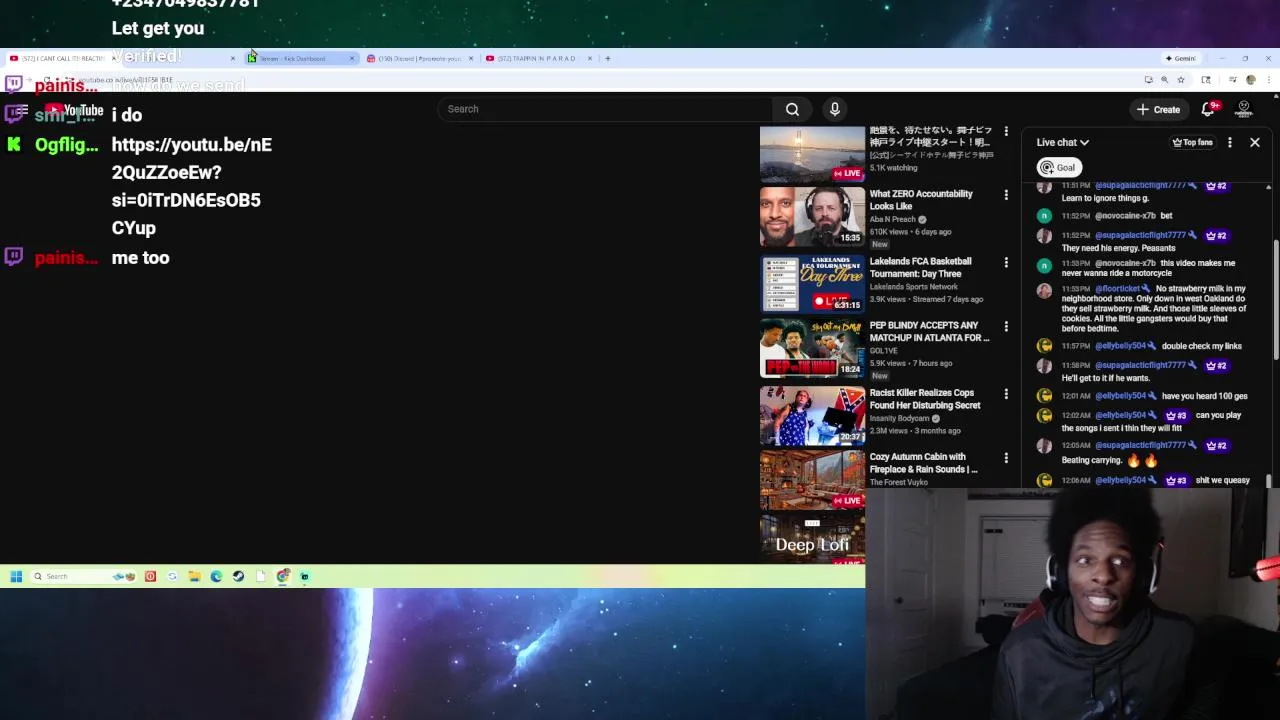Image resolution: width=1280 pixels, height=720 pixels.
Task: Open What ZERO Accountability Looks Like thumbnail
Action: [x=812, y=217]
